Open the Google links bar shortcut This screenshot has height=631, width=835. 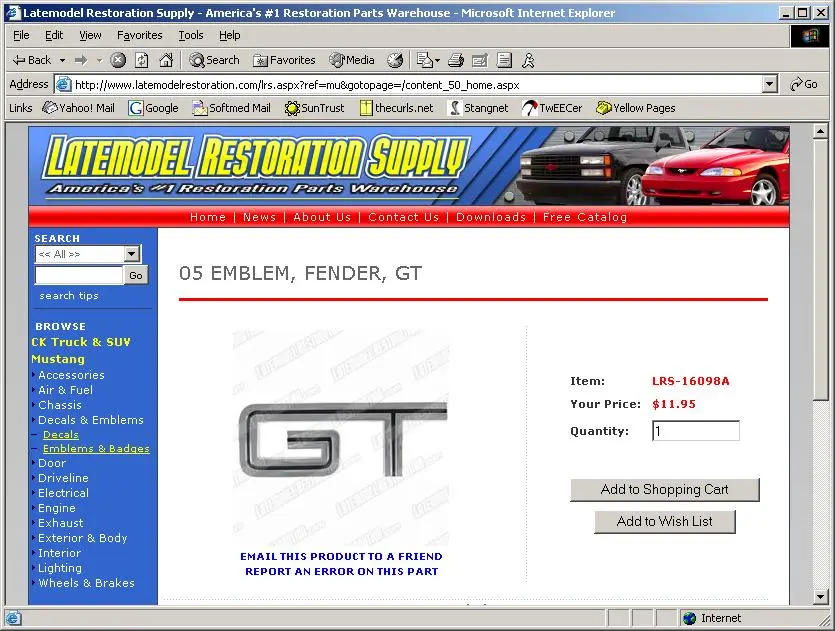pos(154,108)
